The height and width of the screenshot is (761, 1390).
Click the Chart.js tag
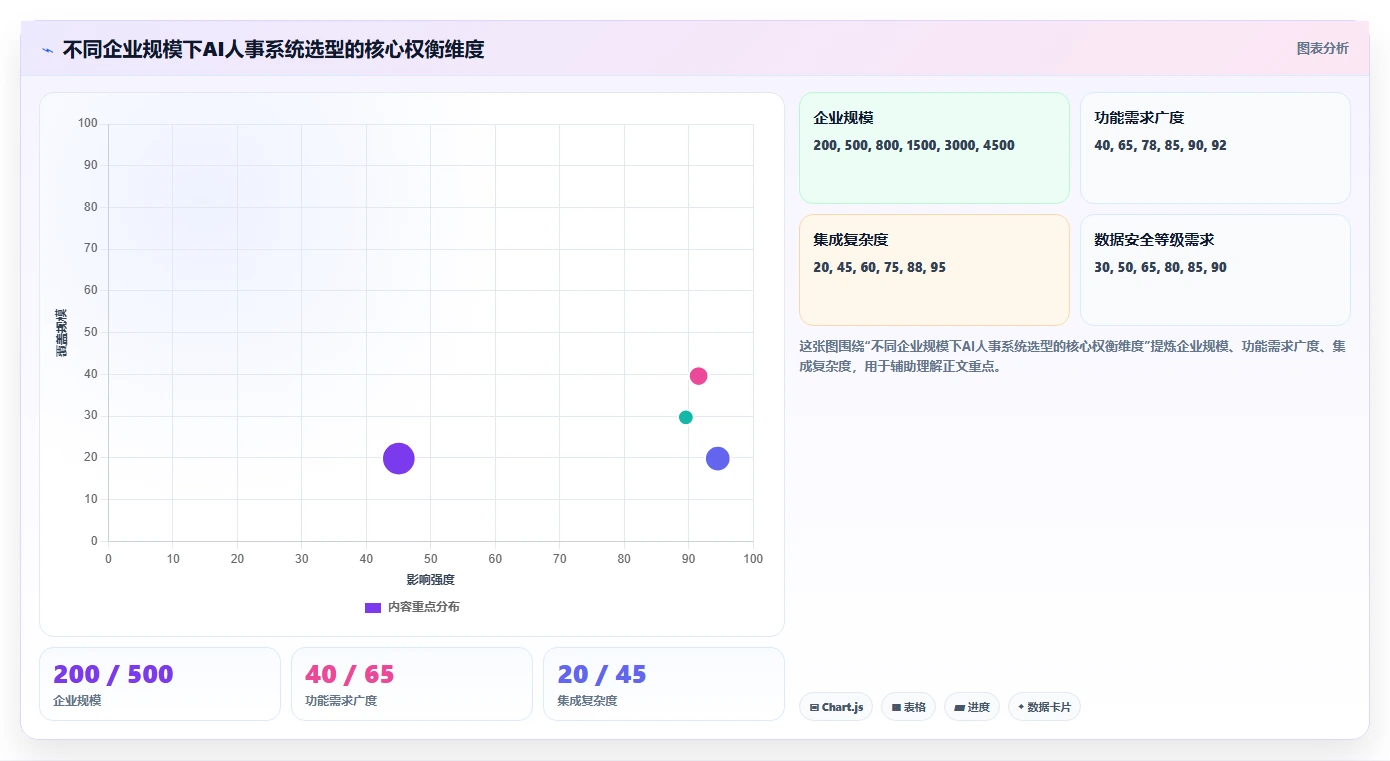(836, 707)
